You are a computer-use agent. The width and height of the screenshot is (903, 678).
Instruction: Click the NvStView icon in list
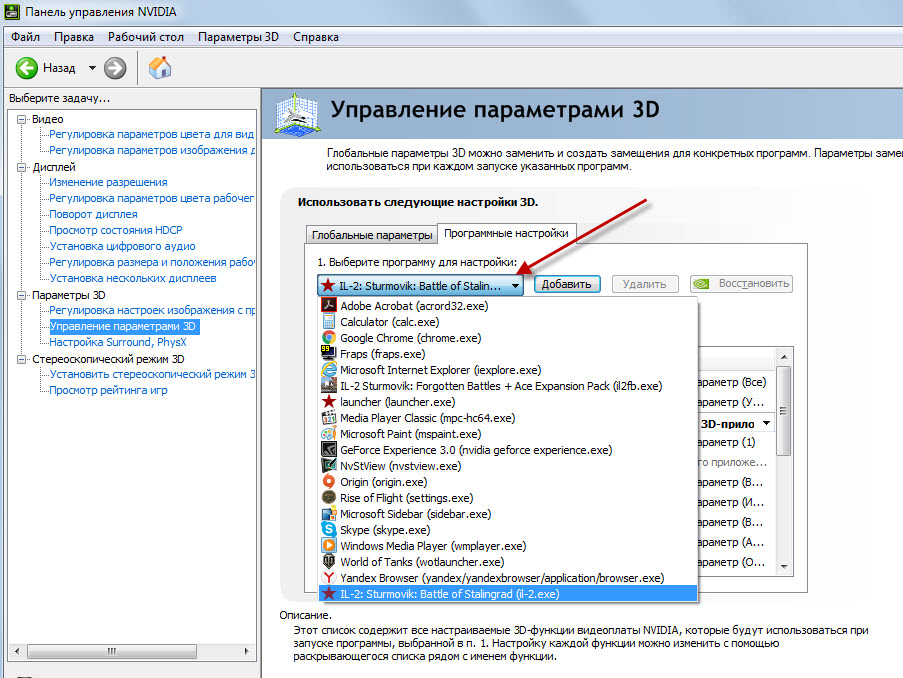pyautogui.click(x=329, y=465)
